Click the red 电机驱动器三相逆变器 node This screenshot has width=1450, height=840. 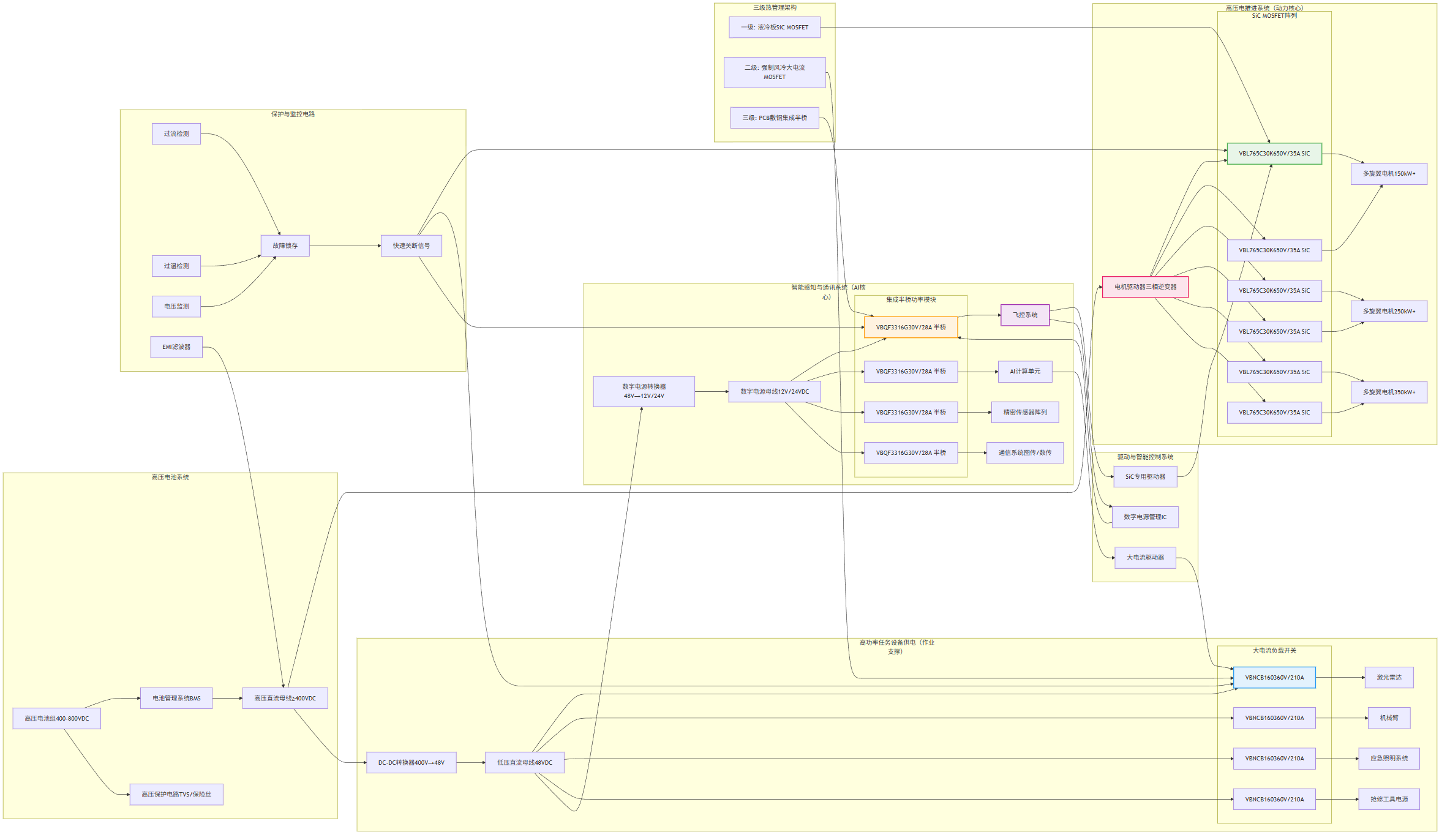point(1145,287)
